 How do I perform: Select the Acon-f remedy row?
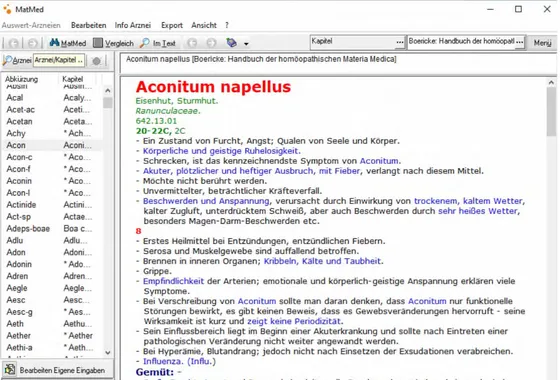point(52,169)
